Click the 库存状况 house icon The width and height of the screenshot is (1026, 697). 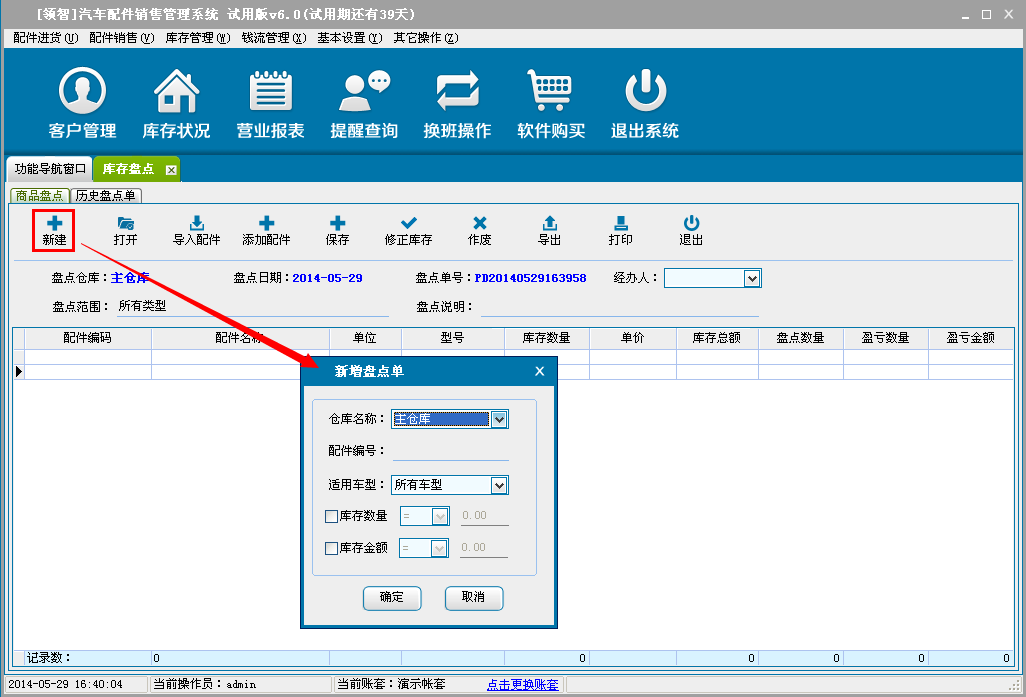(x=176, y=92)
